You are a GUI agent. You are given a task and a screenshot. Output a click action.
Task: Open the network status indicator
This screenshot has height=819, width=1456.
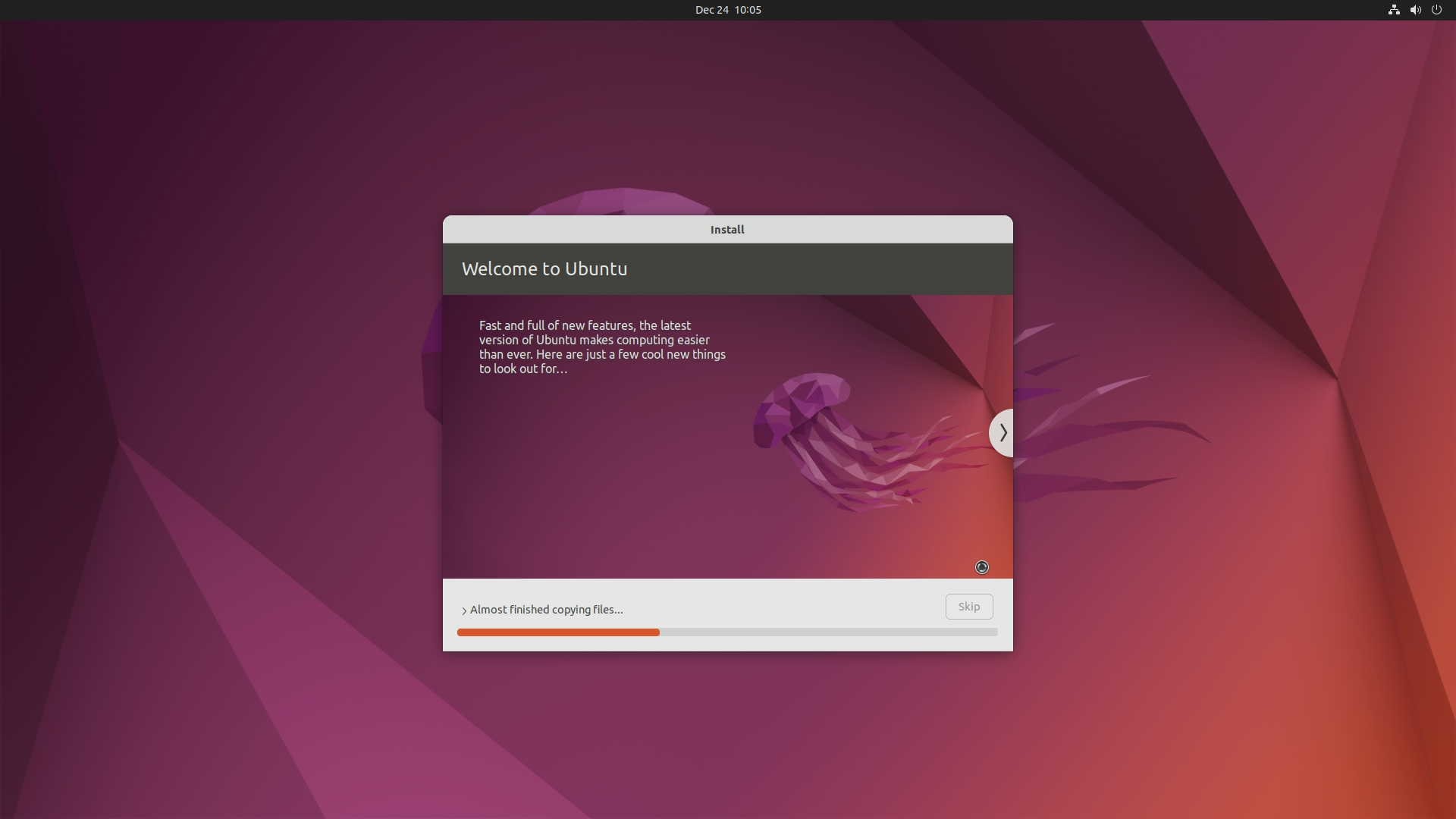point(1394,10)
